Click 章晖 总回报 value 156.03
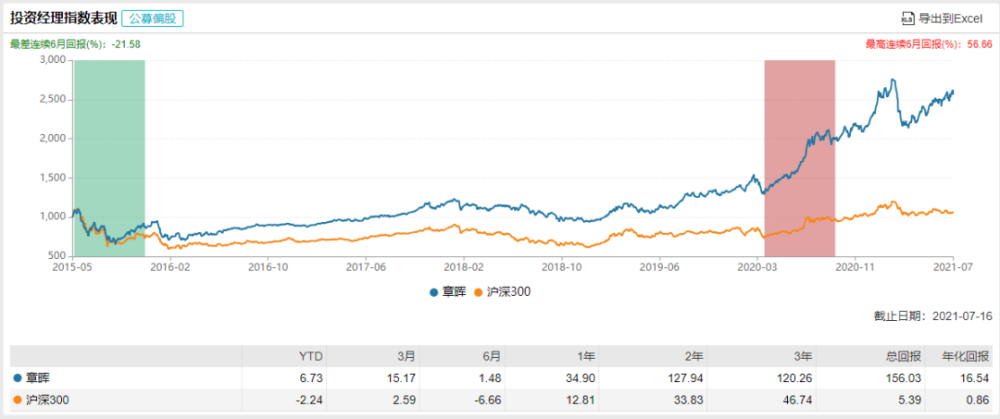 pyautogui.click(x=905, y=378)
